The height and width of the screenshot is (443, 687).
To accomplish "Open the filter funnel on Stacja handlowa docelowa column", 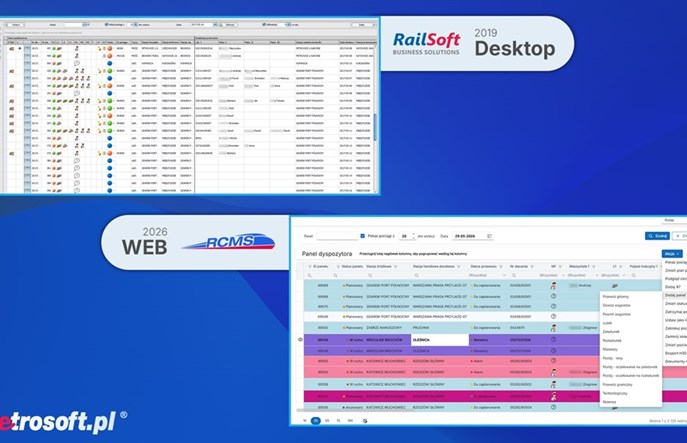I will (459, 266).
